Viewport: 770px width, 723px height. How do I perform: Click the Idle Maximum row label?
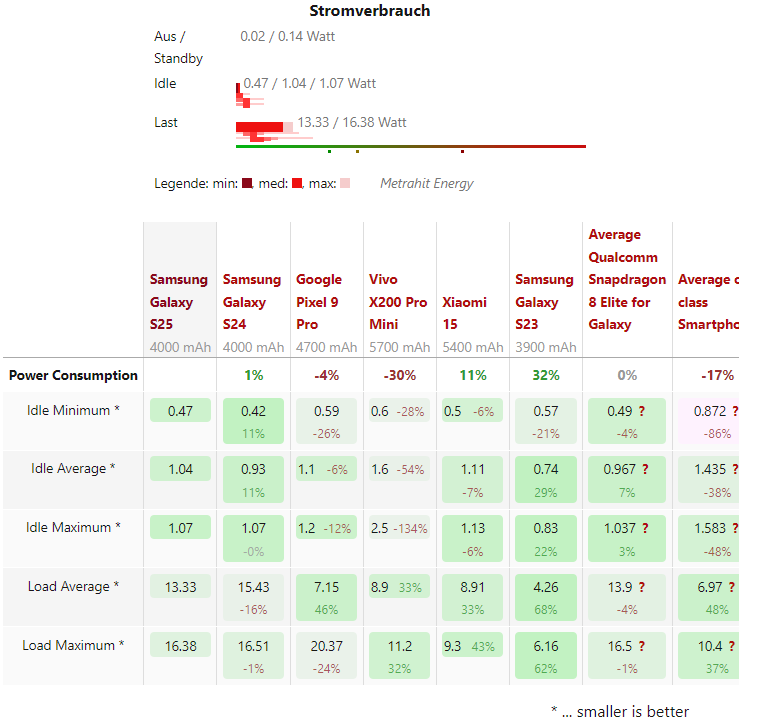point(73,528)
